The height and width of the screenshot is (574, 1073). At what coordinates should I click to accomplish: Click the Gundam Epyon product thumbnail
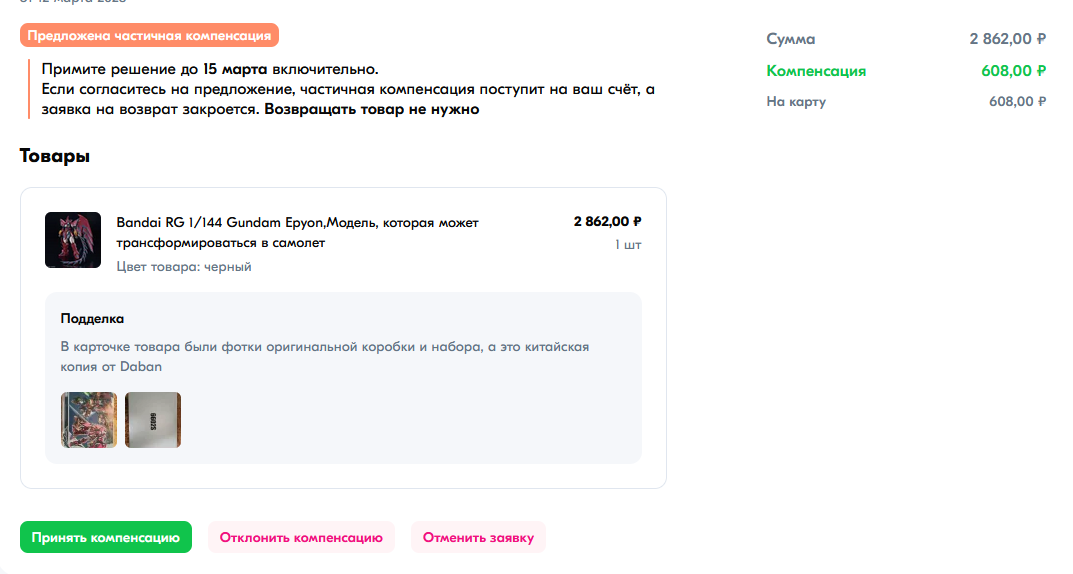tap(73, 240)
